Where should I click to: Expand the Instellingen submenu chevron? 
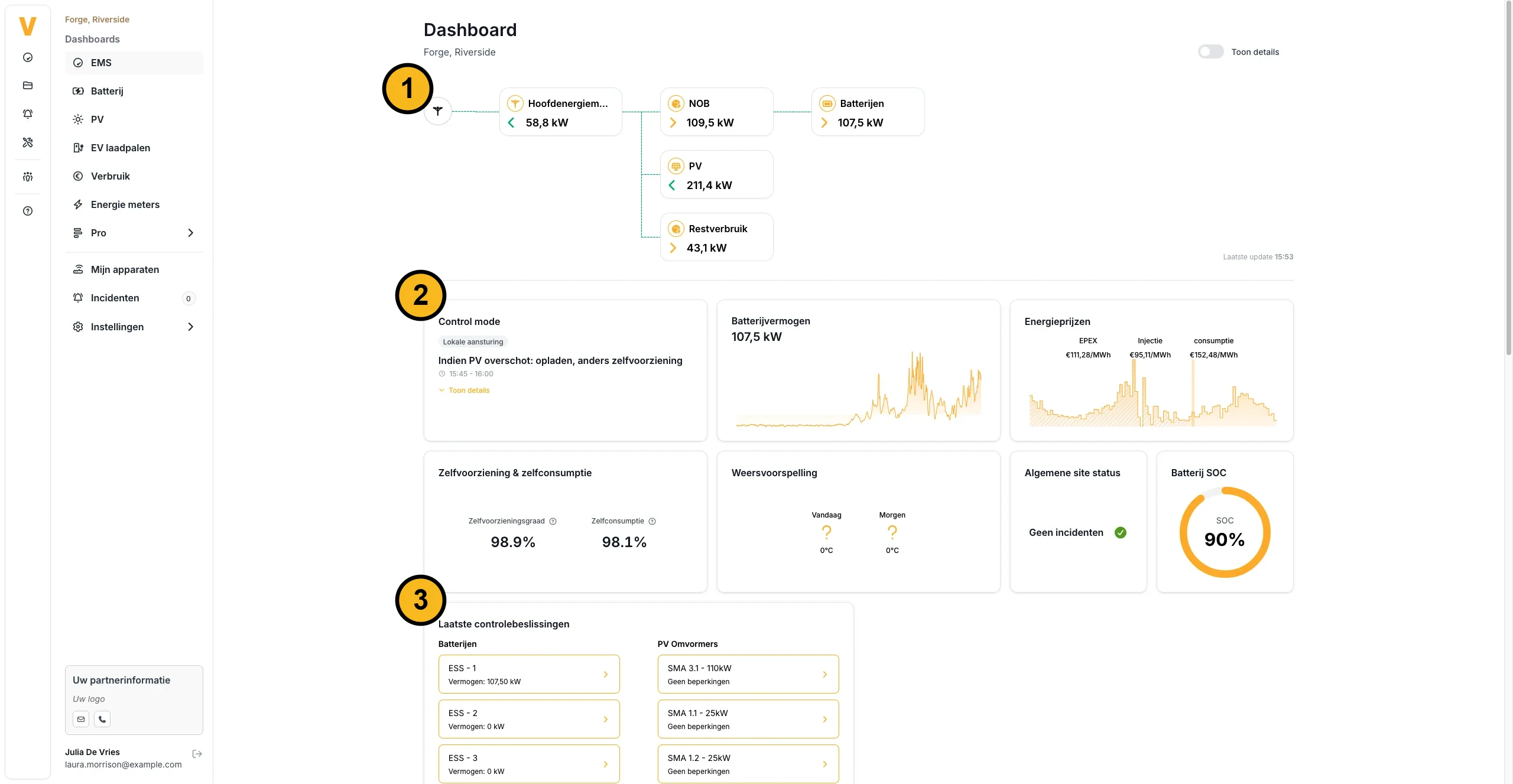click(x=190, y=327)
